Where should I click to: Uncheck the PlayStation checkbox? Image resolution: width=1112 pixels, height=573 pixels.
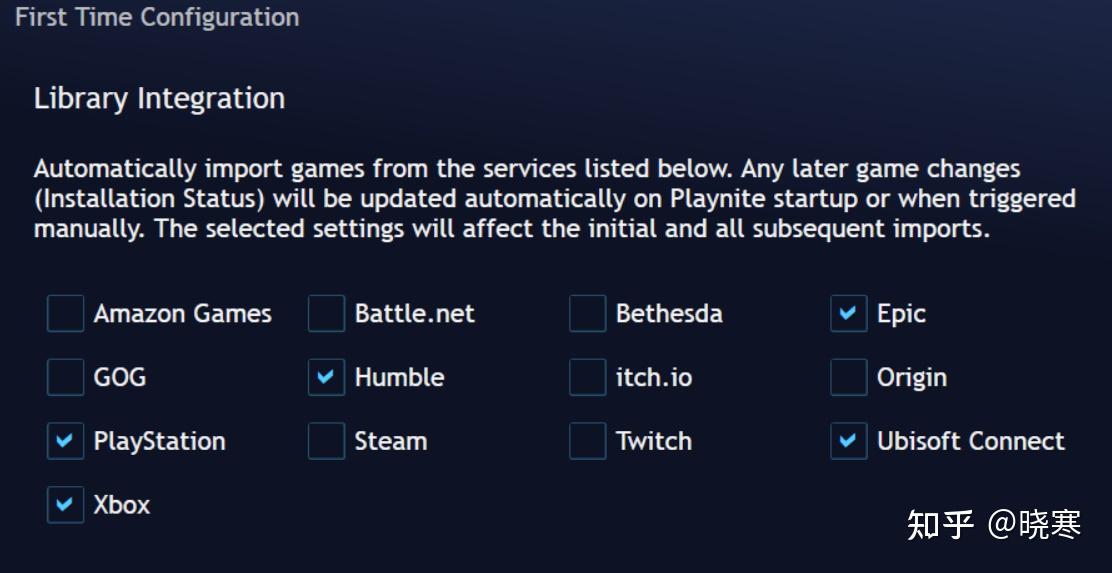(x=65, y=441)
